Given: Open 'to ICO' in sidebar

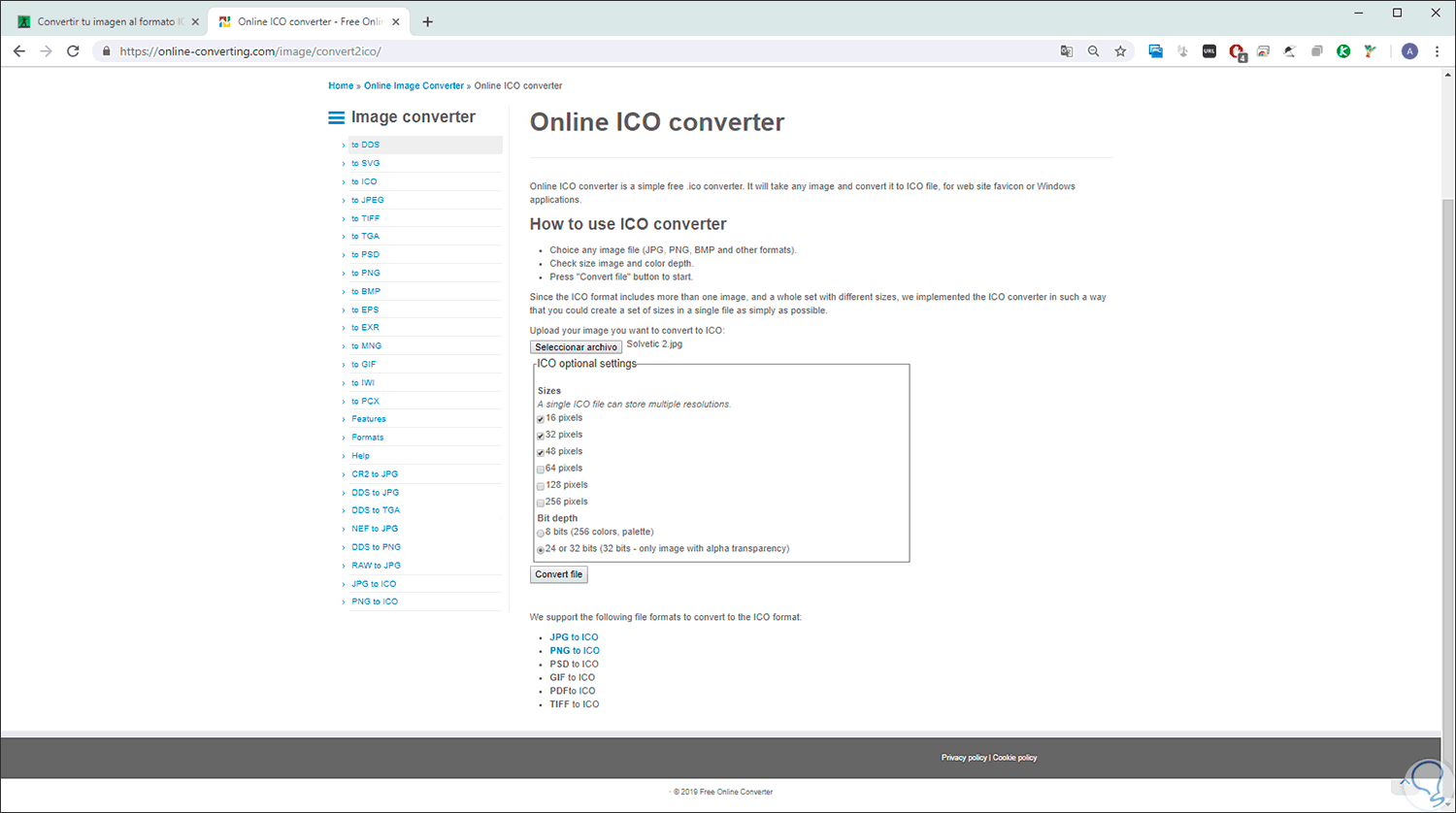Looking at the screenshot, I should coord(364,181).
